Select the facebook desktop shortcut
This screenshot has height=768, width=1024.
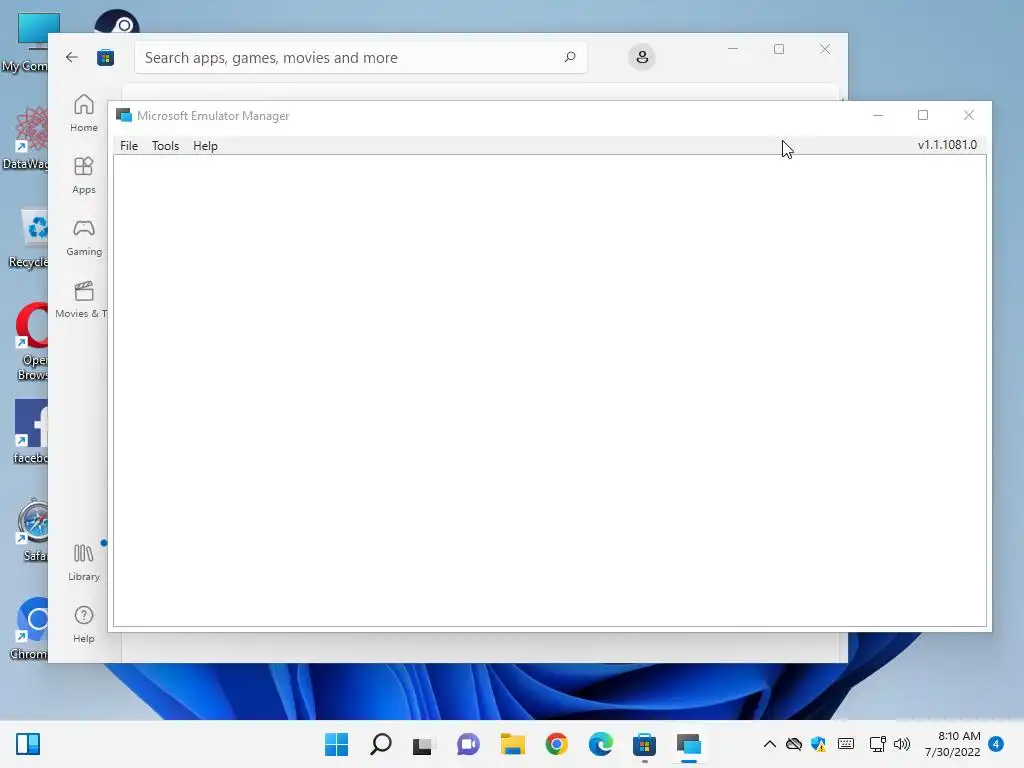[31, 432]
